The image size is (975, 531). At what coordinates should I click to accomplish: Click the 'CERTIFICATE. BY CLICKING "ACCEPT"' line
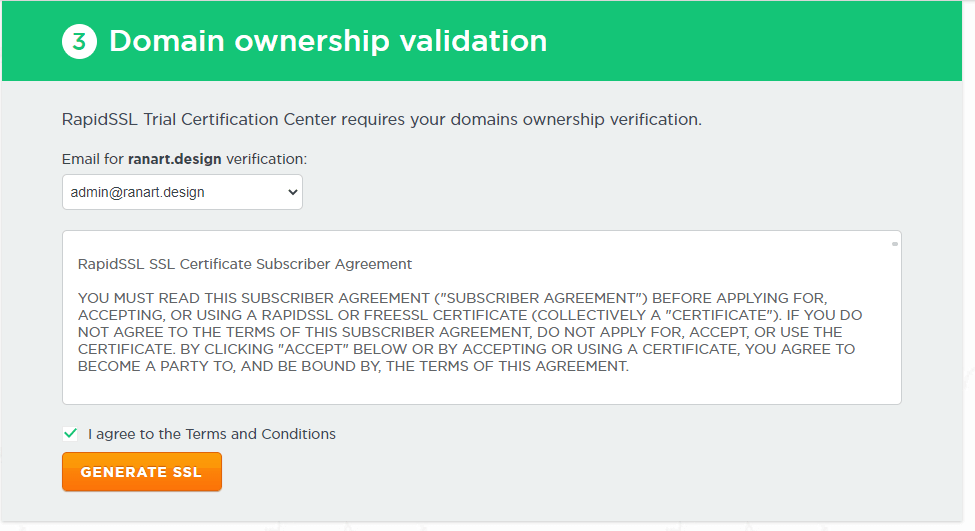(466, 349)
